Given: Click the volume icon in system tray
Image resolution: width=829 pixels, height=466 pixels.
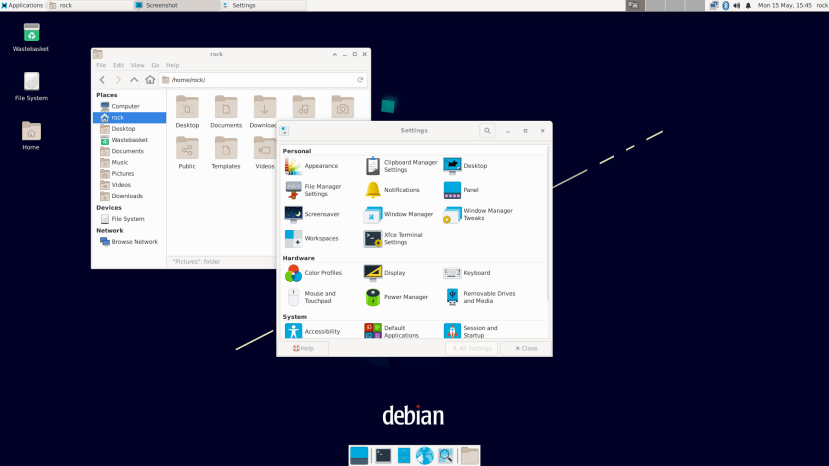Looking at the screenshot, I should (736, 5).
